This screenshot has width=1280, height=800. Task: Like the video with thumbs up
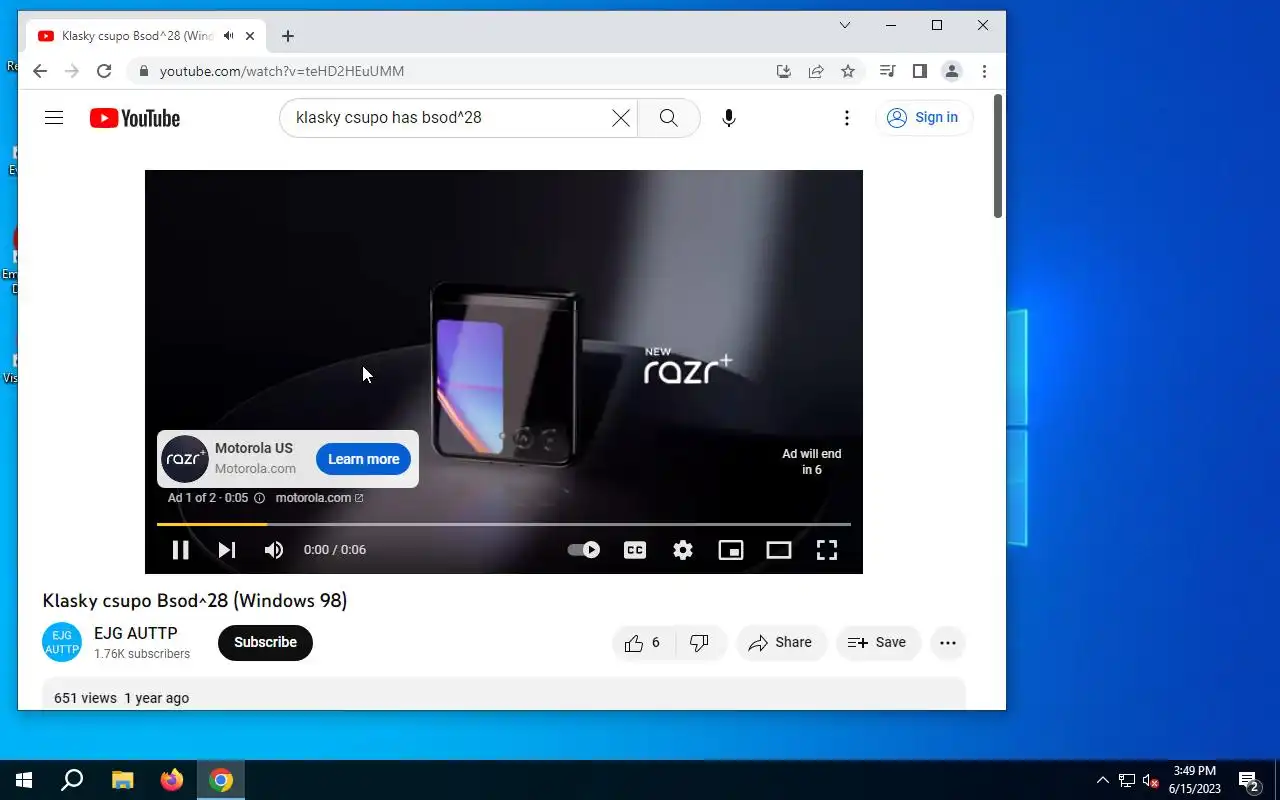point(643,643)
